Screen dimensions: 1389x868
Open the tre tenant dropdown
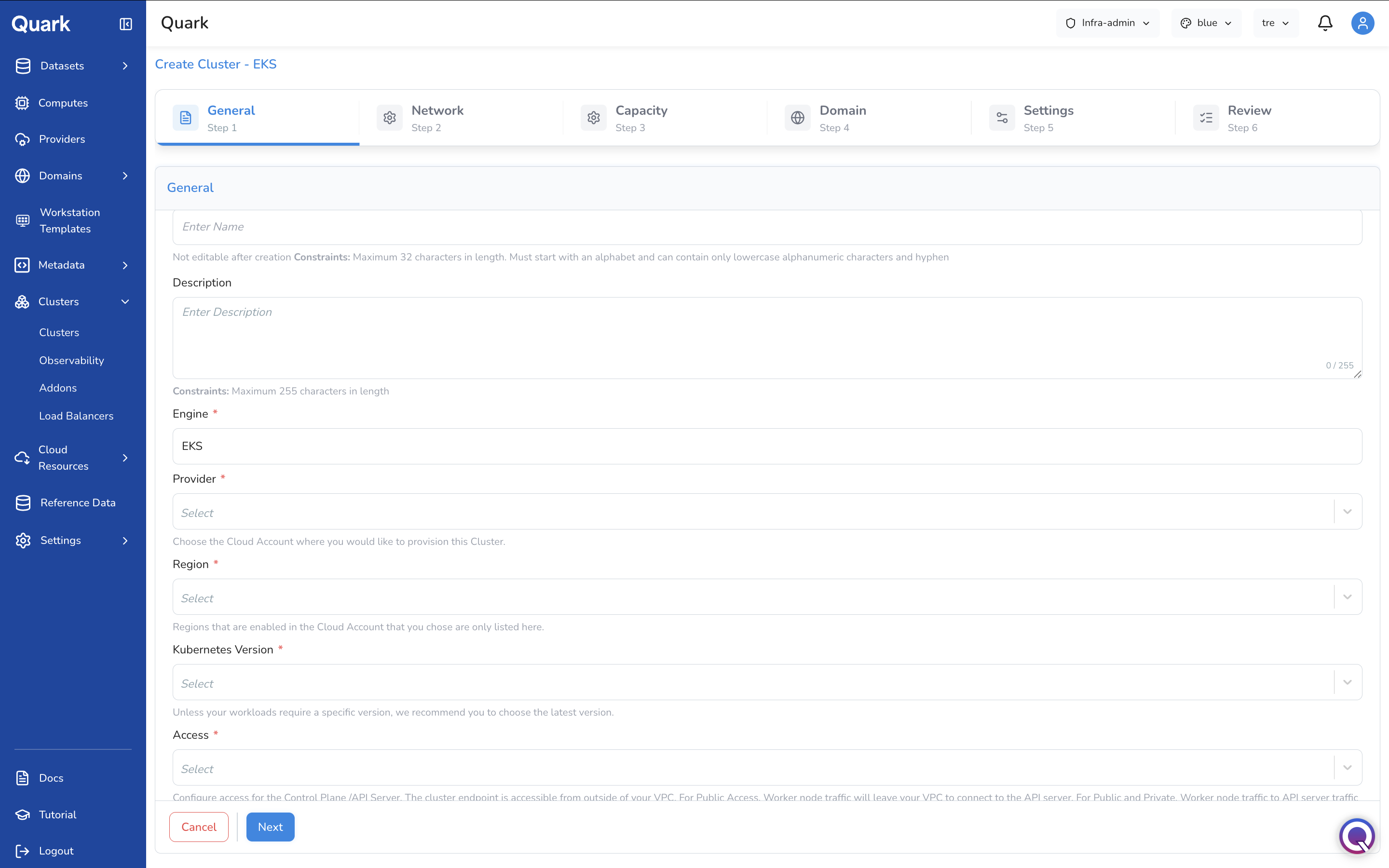coord(1277,23)
